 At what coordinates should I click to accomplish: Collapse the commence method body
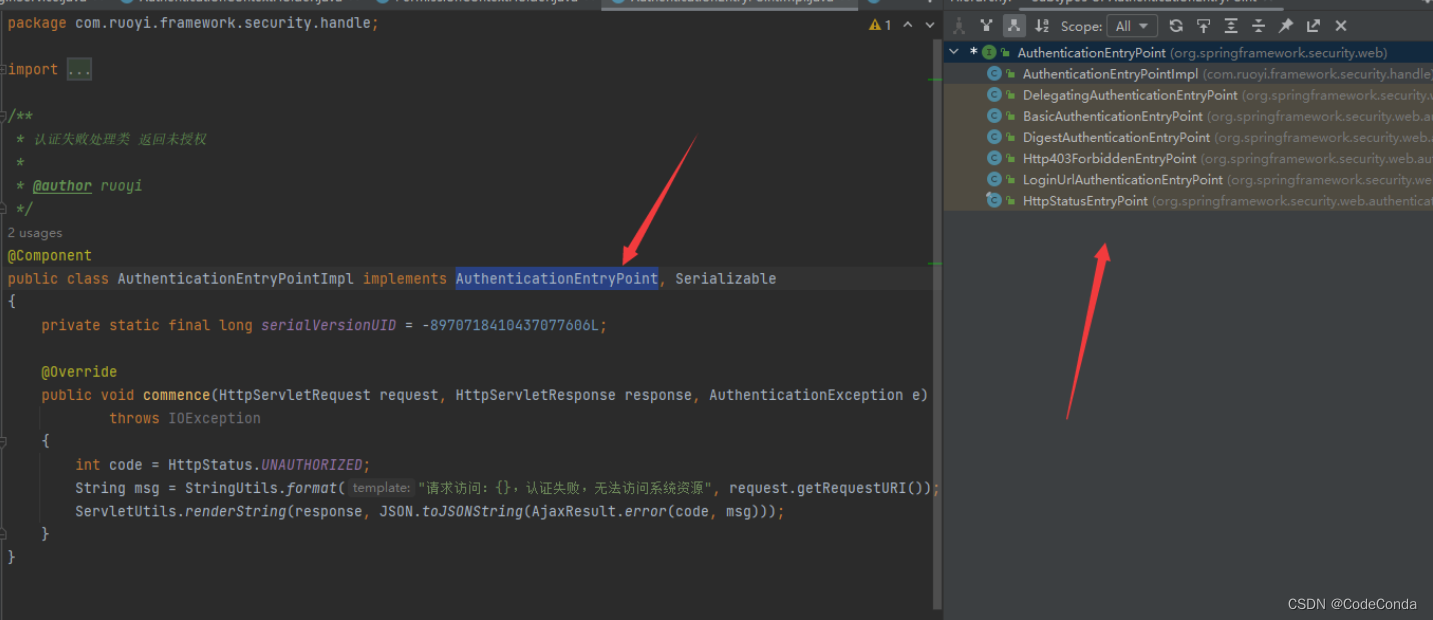tap(3, 441)
